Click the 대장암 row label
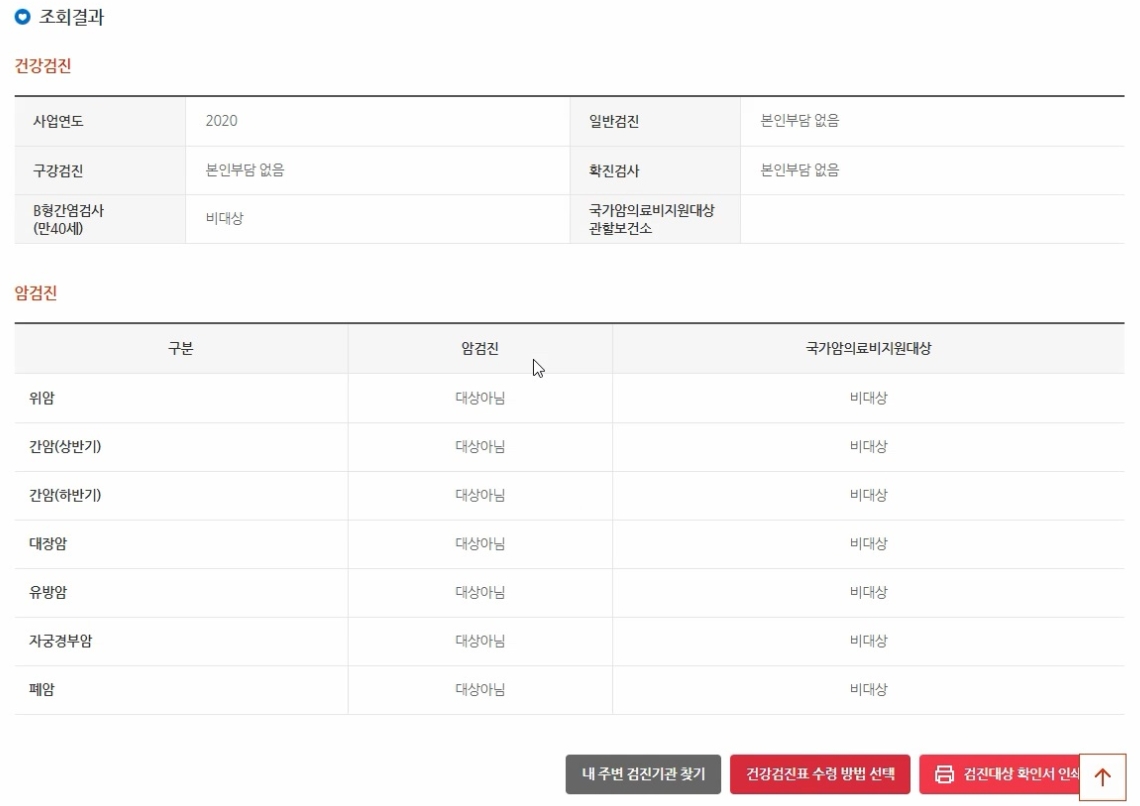The width and height of the screenshot is (1140, 806). [x=48, y=544]
